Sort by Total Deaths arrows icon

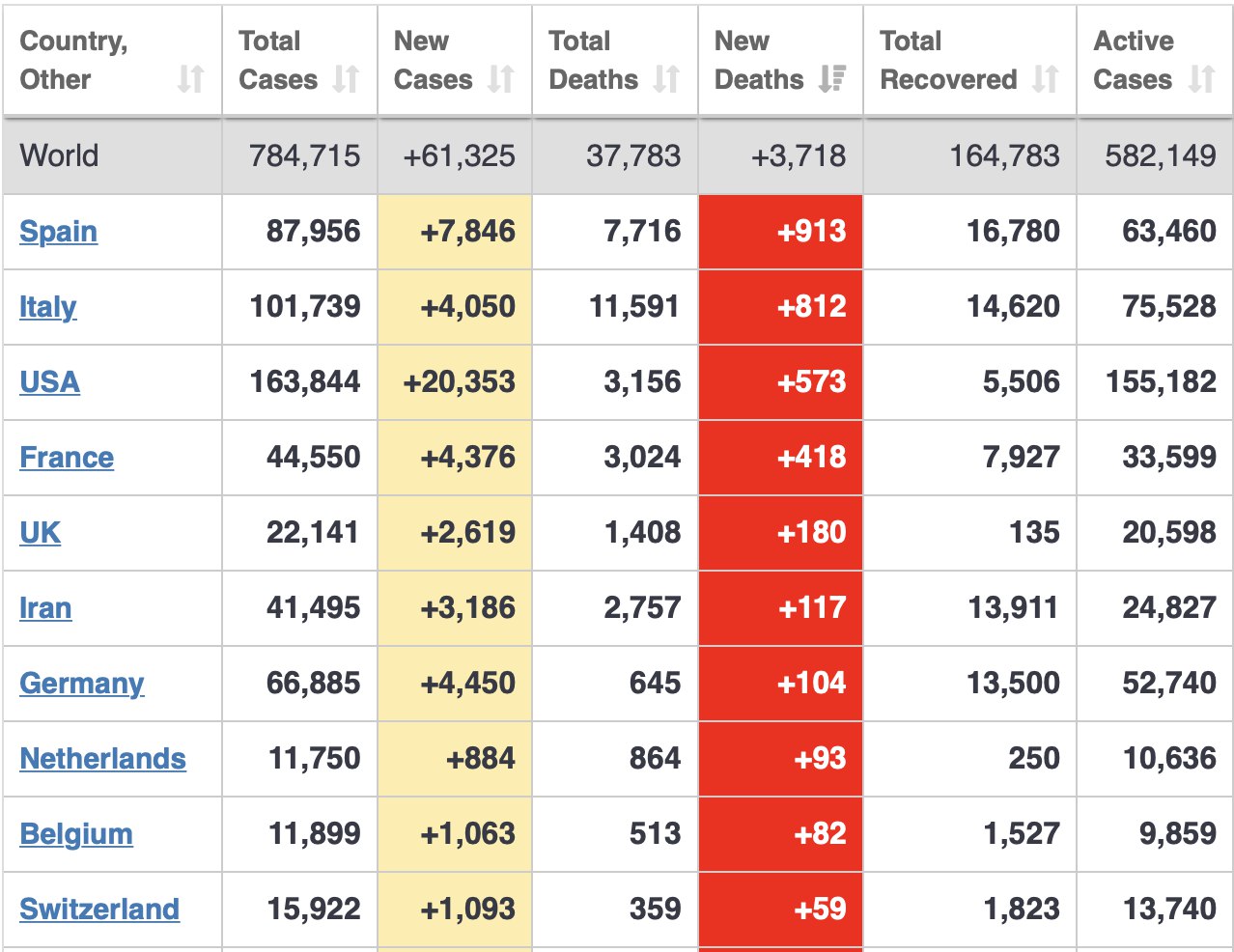(666, 79)
